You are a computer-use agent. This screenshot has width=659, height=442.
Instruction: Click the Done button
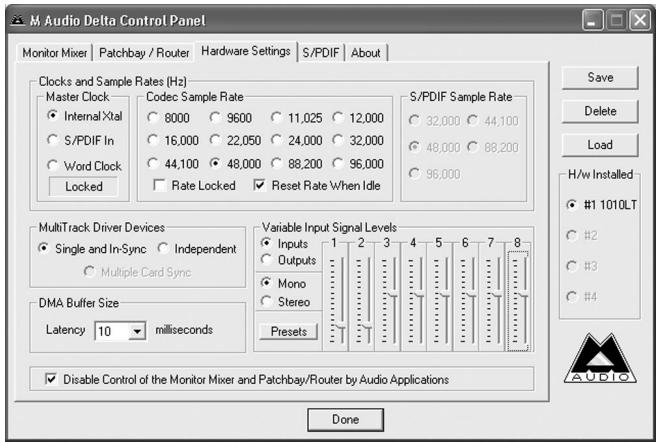click(x=345, y=419)
